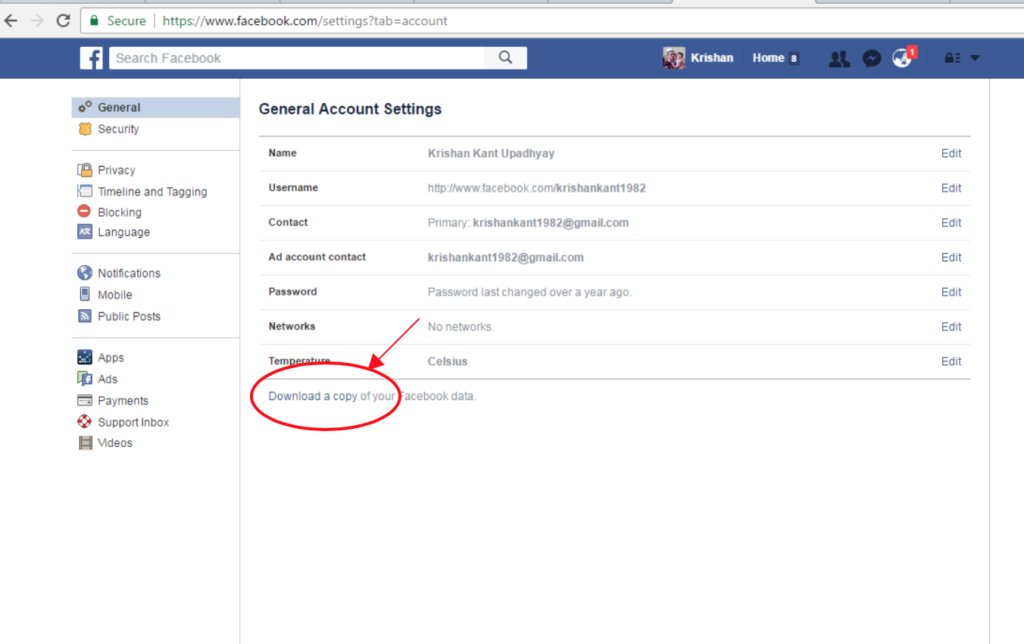This screenshot has height=644, width=1024.
Task: Open the Privacy Shortcuts lock icon
Action: tap(952, 58)
